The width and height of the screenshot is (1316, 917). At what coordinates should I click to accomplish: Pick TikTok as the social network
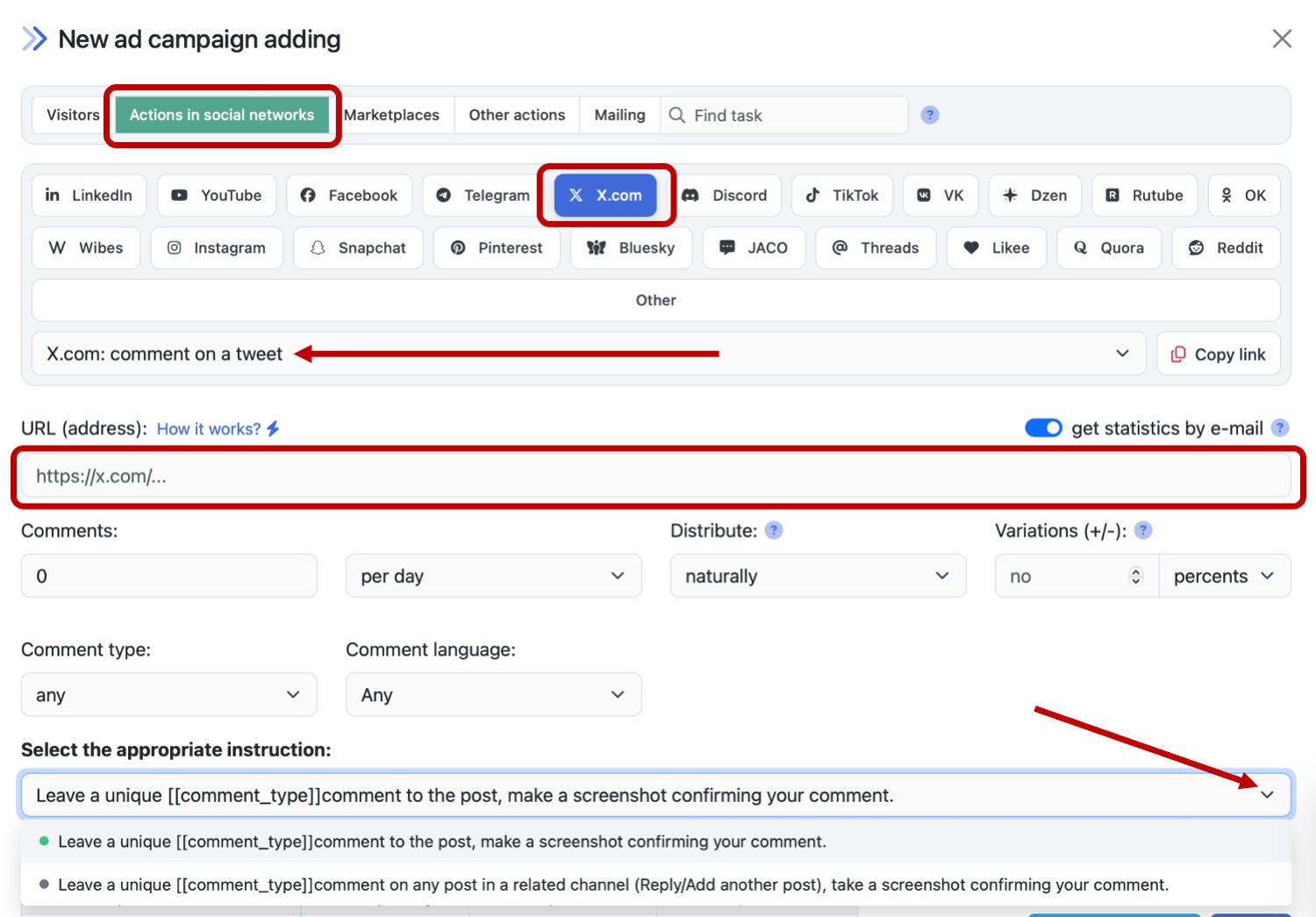(842, 195)
